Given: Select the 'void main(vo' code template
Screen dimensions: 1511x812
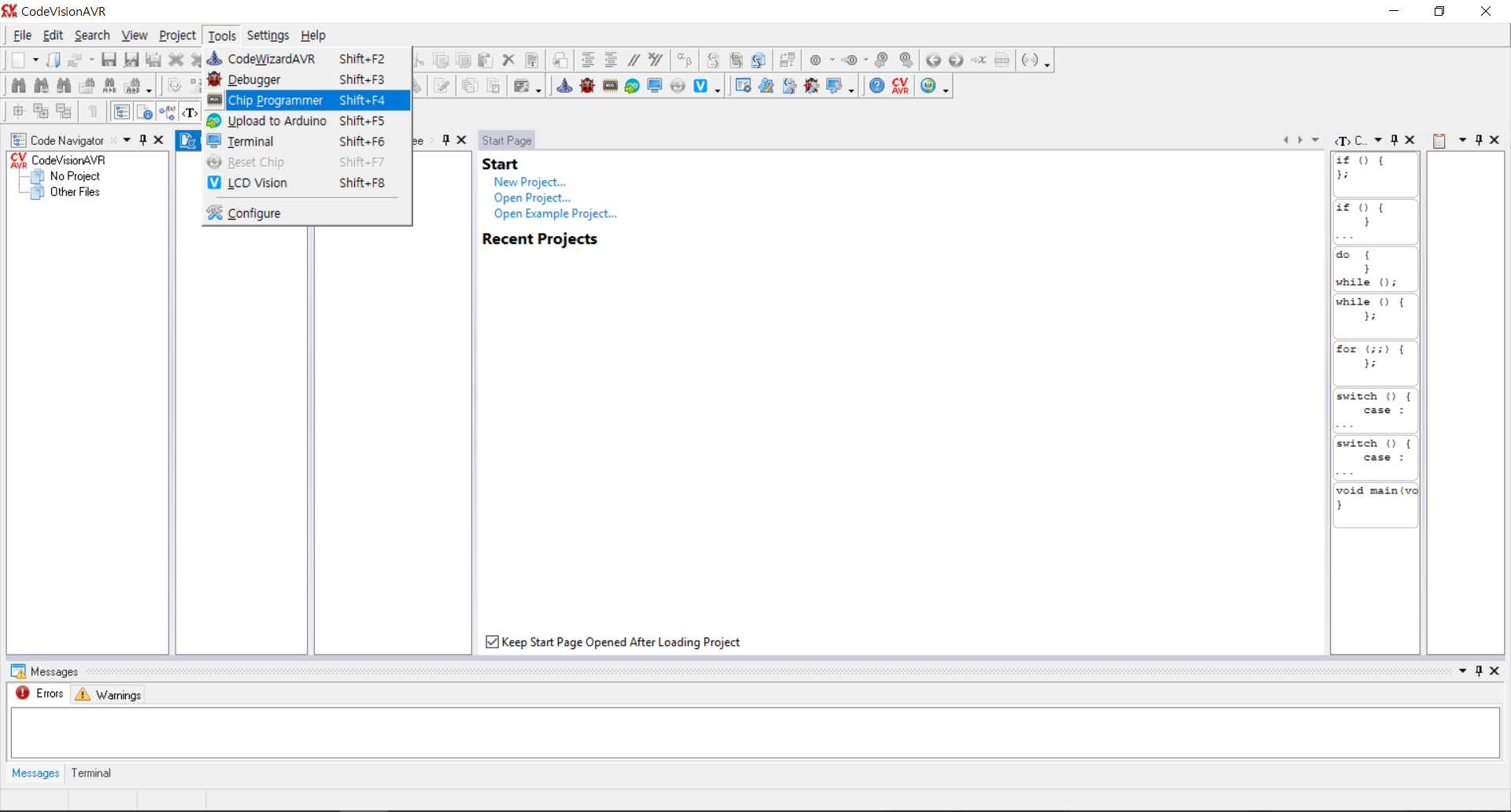Looking at the screenshot, I should tap(1376, 504).
